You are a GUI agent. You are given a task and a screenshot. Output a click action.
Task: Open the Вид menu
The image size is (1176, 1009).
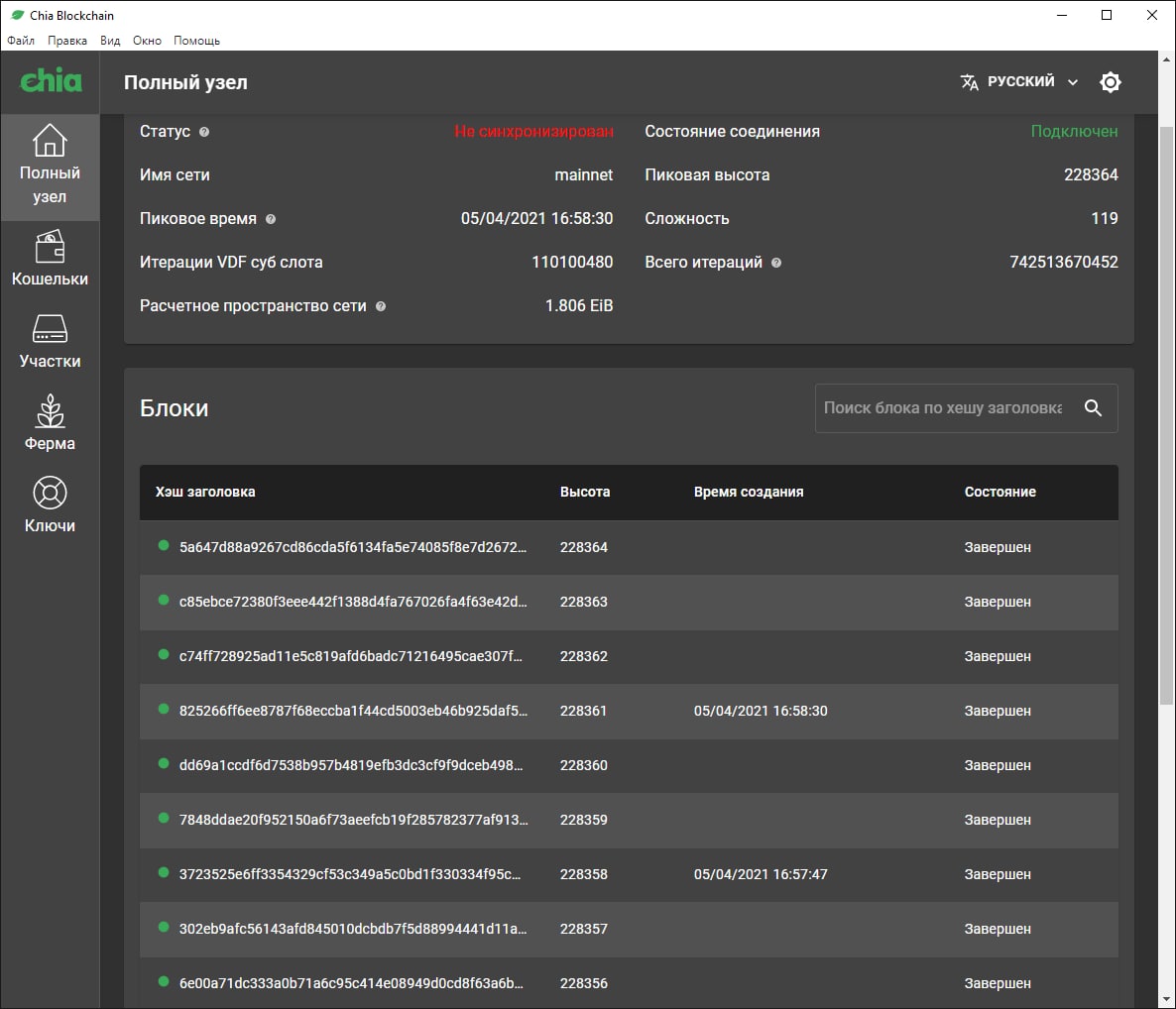(x=110, y=41)
